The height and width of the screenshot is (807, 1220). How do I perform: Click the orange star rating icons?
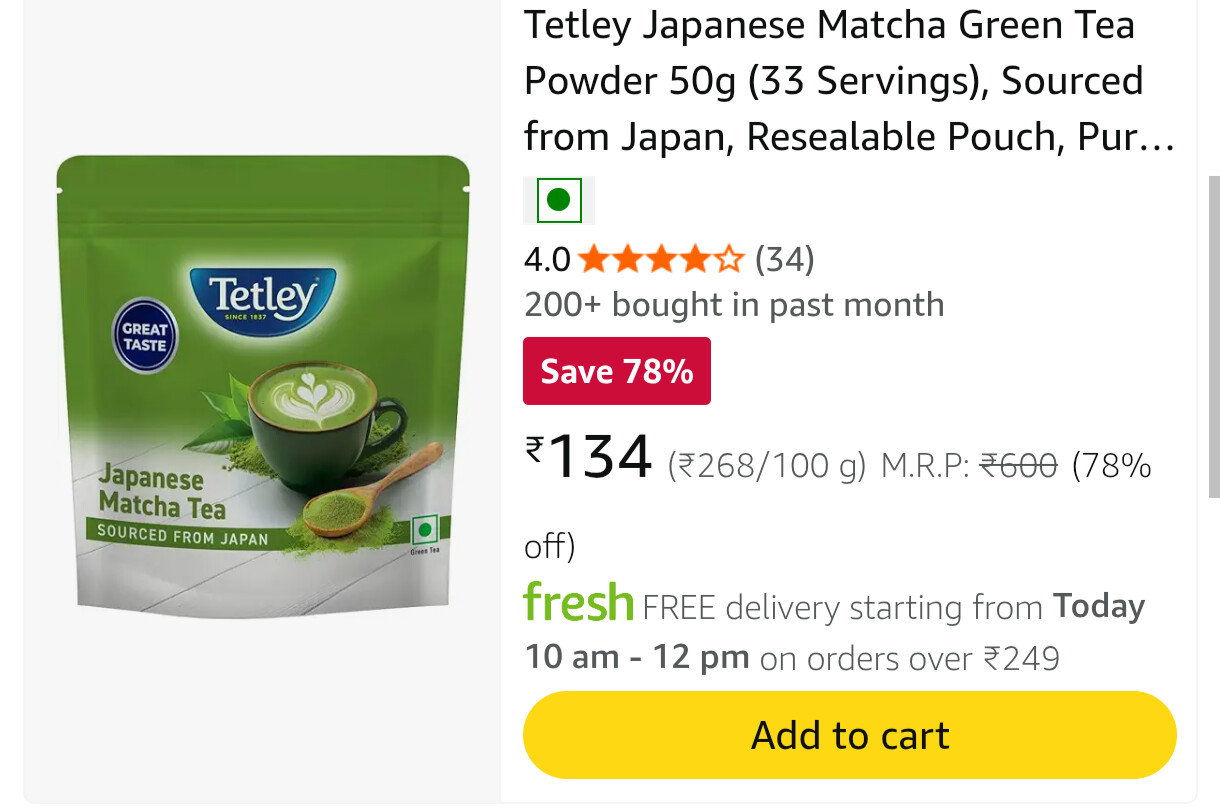(x=661, y=260)
